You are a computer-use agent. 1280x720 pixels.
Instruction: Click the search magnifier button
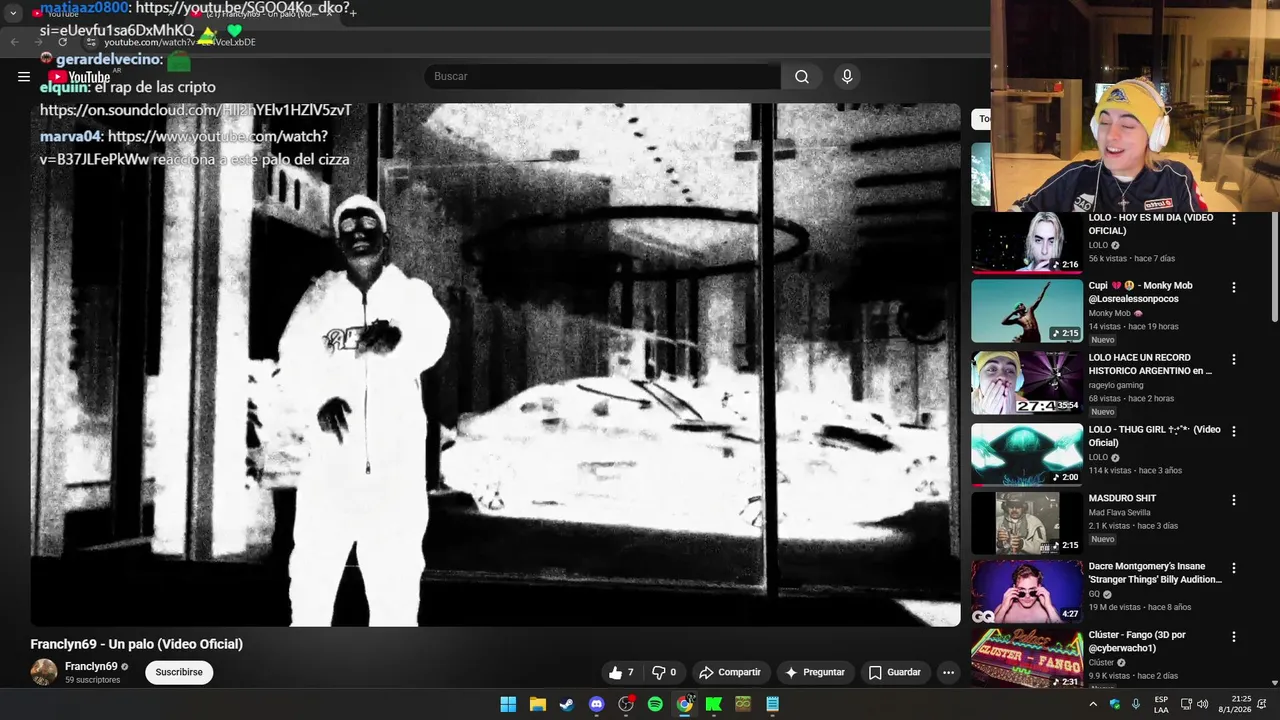802,77
